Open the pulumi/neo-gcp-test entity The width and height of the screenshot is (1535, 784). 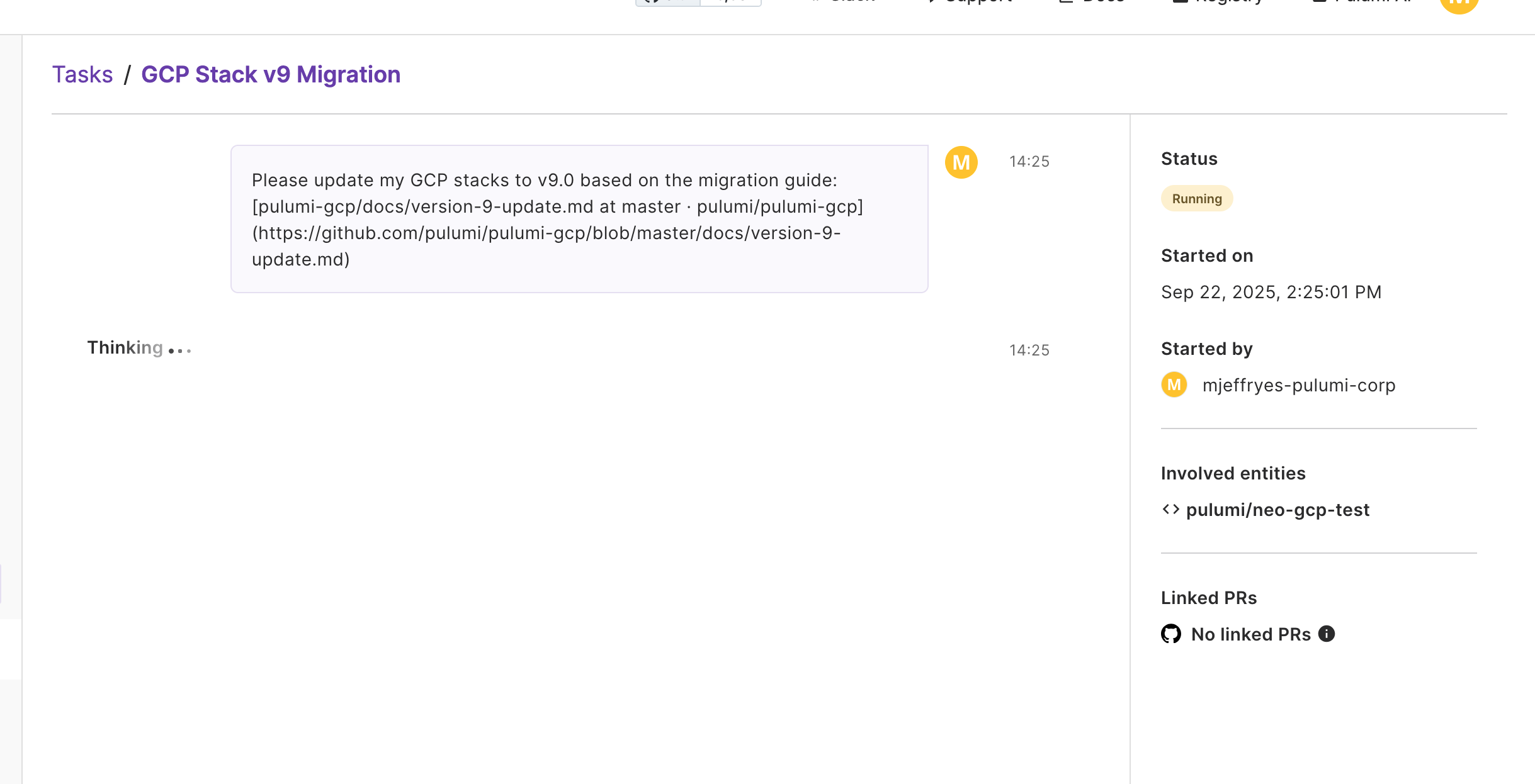(1277, 510)
